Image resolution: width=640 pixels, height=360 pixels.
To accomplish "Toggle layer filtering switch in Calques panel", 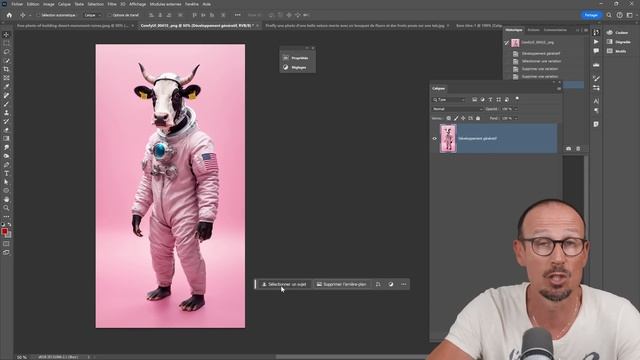I will click(x=517, y=99).
